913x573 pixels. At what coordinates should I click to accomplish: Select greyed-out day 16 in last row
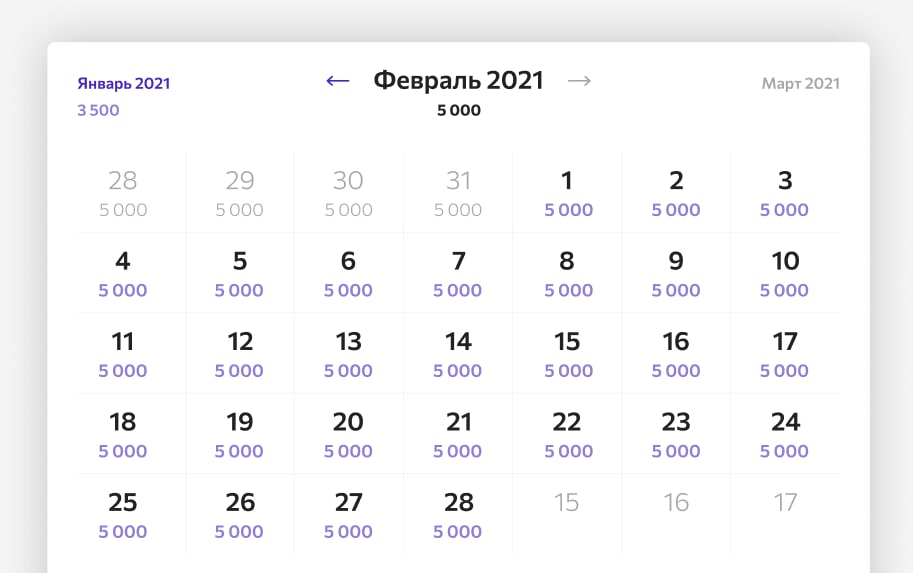(676, 502)
